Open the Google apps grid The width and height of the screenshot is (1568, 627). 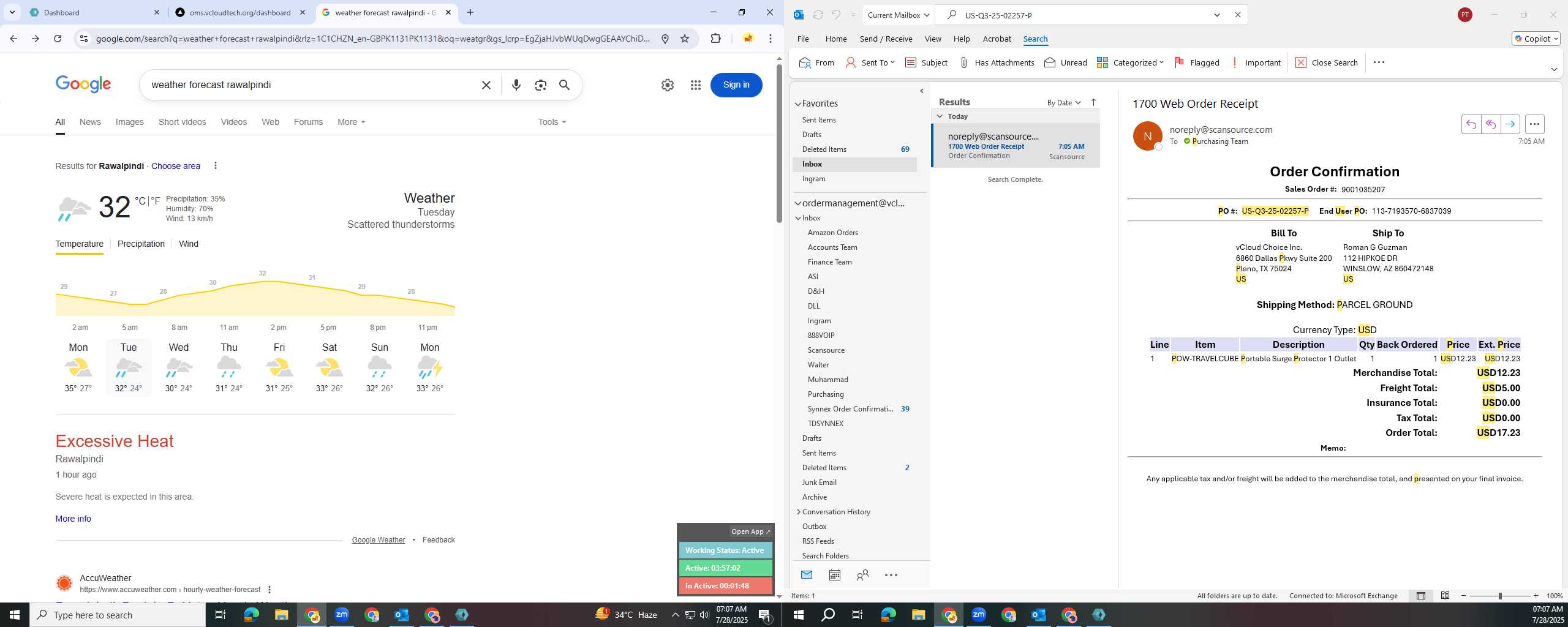[x=695, y=85]
